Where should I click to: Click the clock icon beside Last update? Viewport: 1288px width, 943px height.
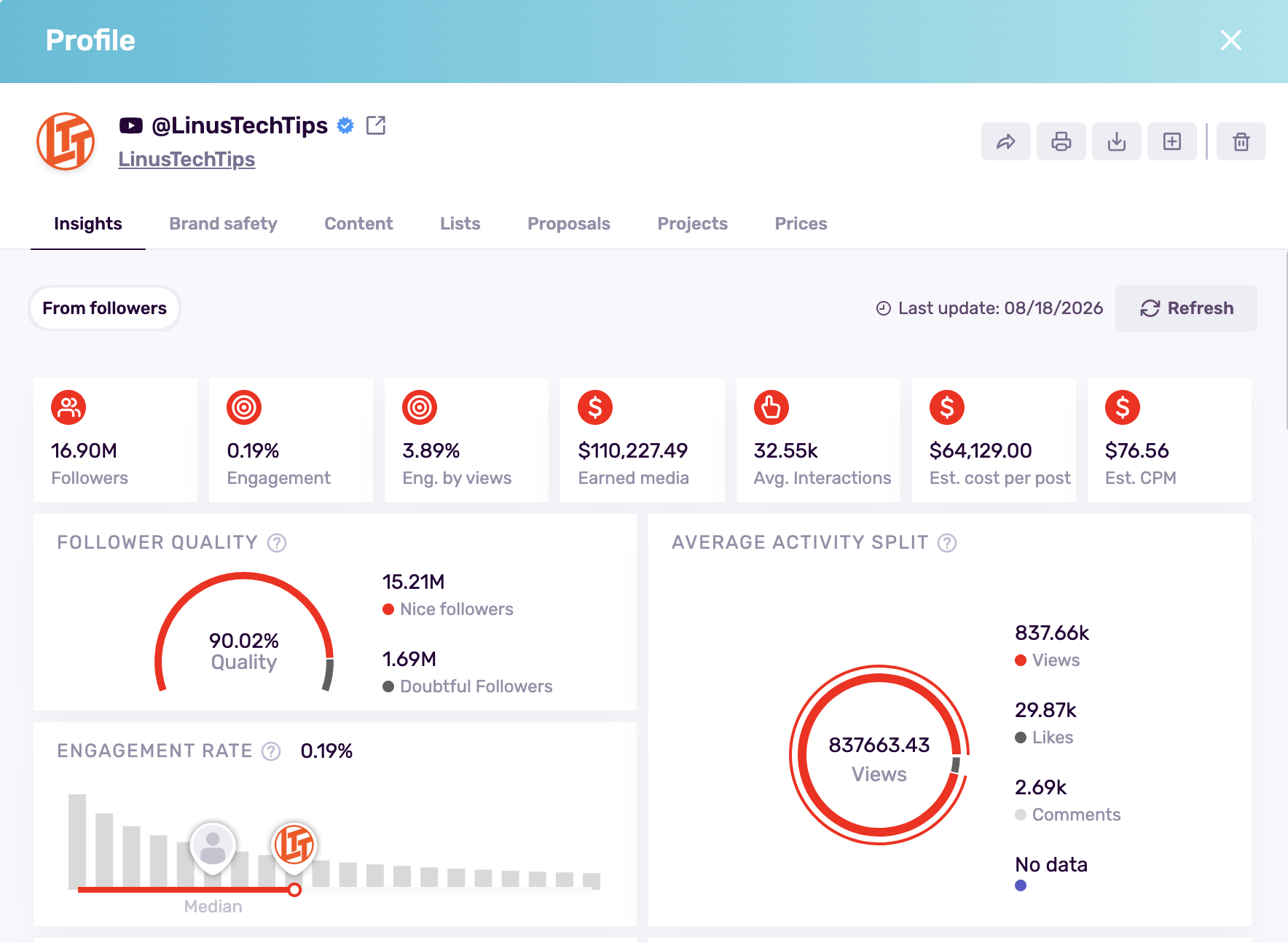click(x=884, y=308)
